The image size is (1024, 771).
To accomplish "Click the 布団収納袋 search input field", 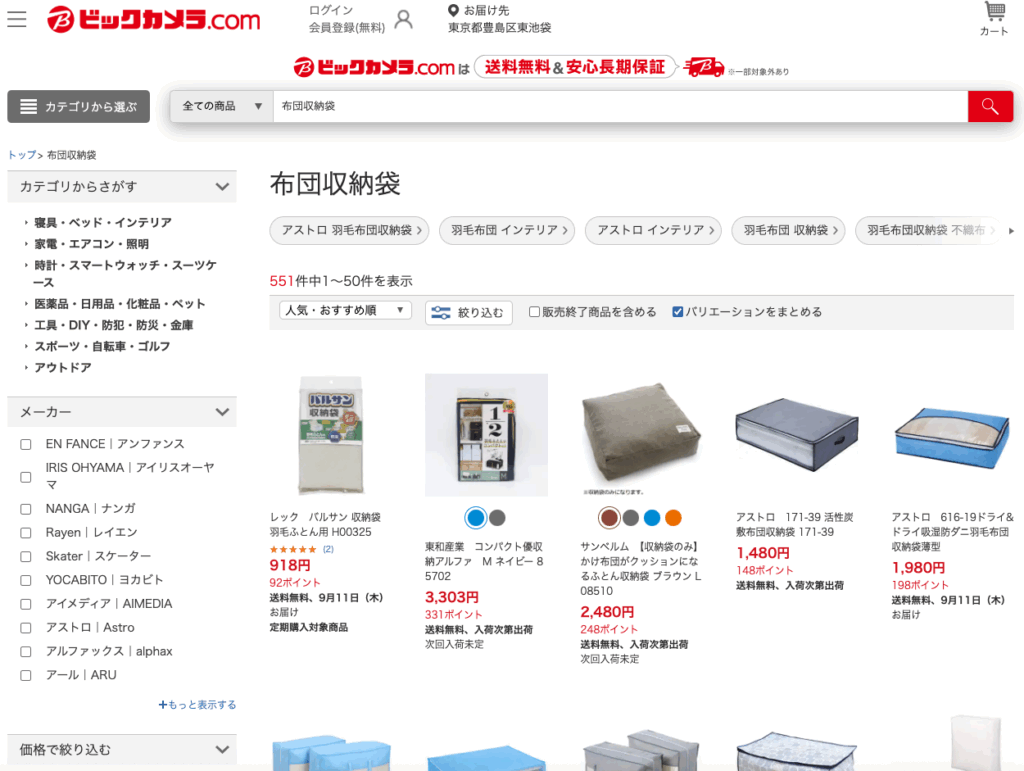I will pos(620,106).
